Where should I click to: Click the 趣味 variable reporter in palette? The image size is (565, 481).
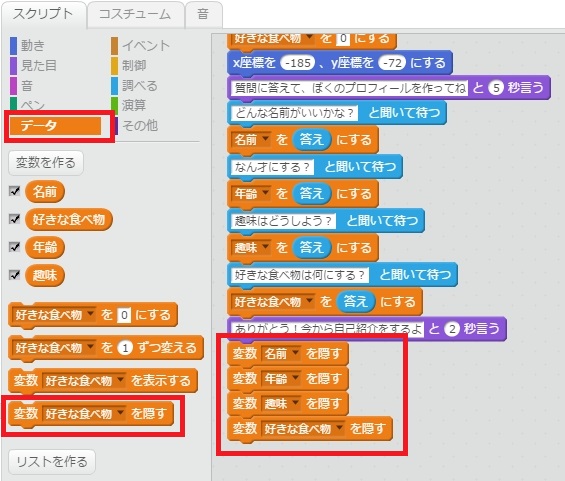45,275
